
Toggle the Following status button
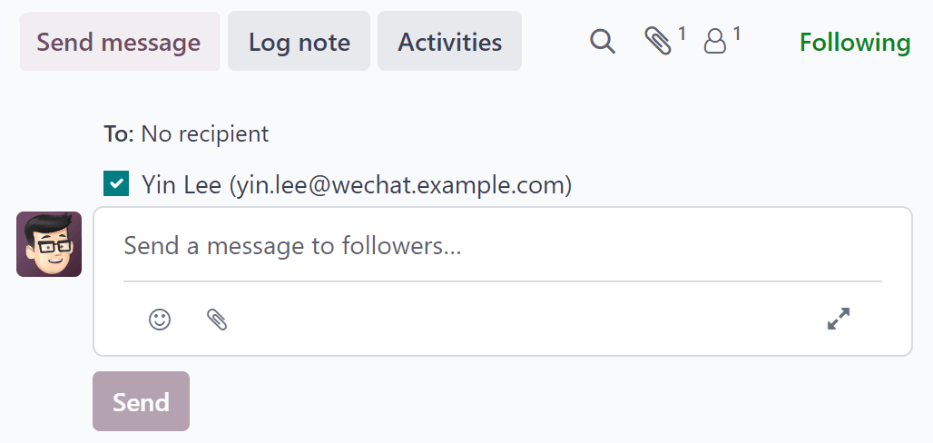(x=855, y=42)
